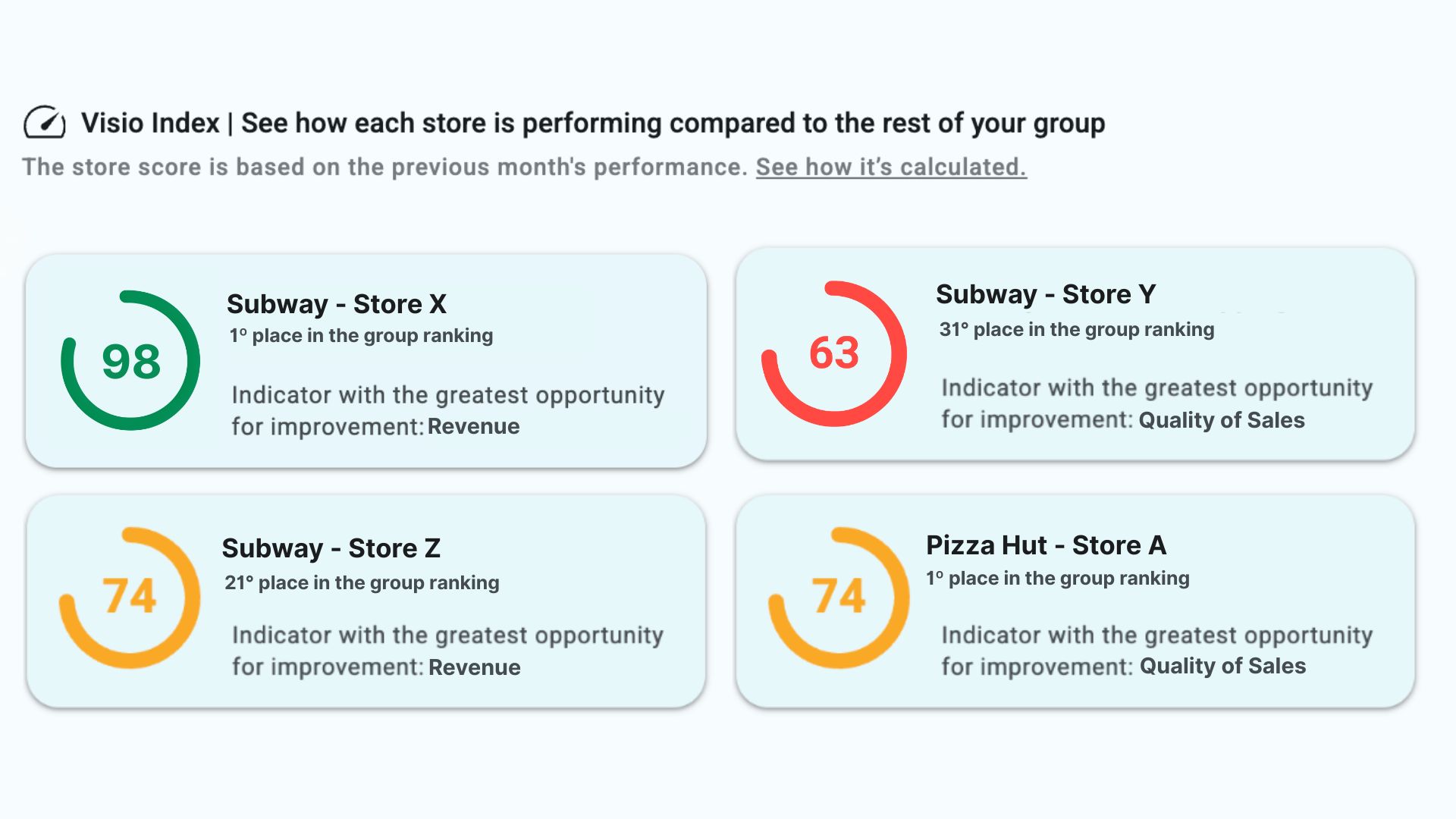Select Quality of Sales on Pizza Hut card
The image size is (1456, 819).
1222,667
